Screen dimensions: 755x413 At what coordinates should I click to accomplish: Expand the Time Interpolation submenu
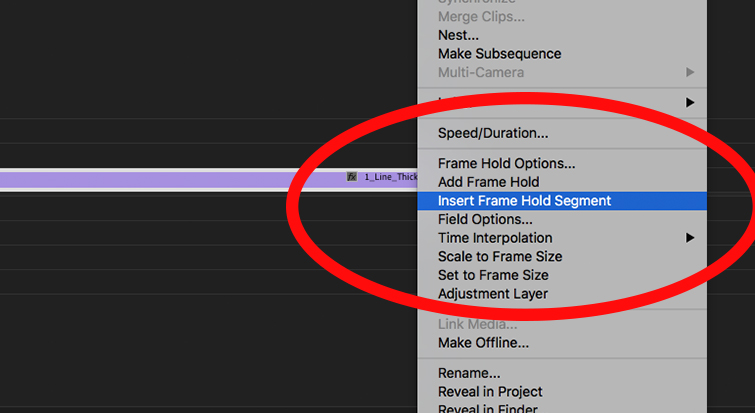point(495,238)
